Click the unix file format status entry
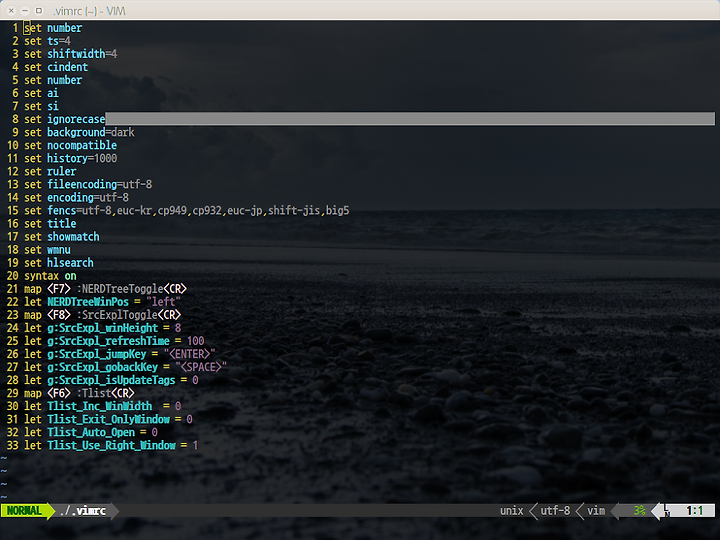720x540 pixels. coord(512,511)
